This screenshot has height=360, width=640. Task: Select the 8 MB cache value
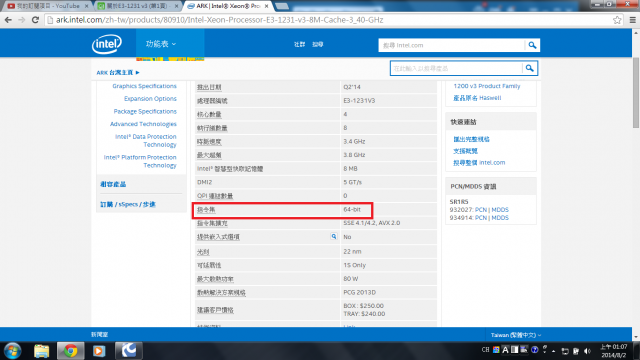click(x=350, y=169)
